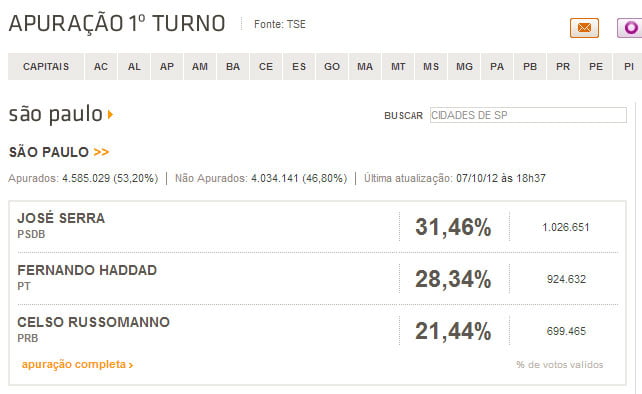This screenshot has height=394, width=642.
Task: Select the PR state tab
Action: click(563, 66)
